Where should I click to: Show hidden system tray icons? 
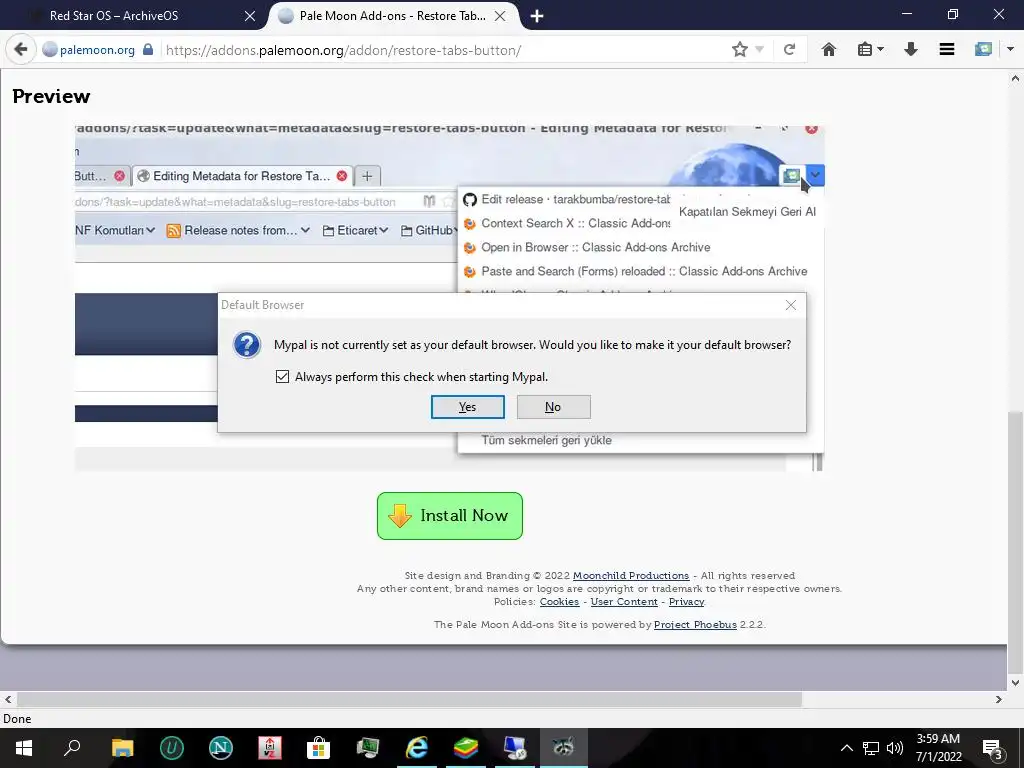point(846,748)
